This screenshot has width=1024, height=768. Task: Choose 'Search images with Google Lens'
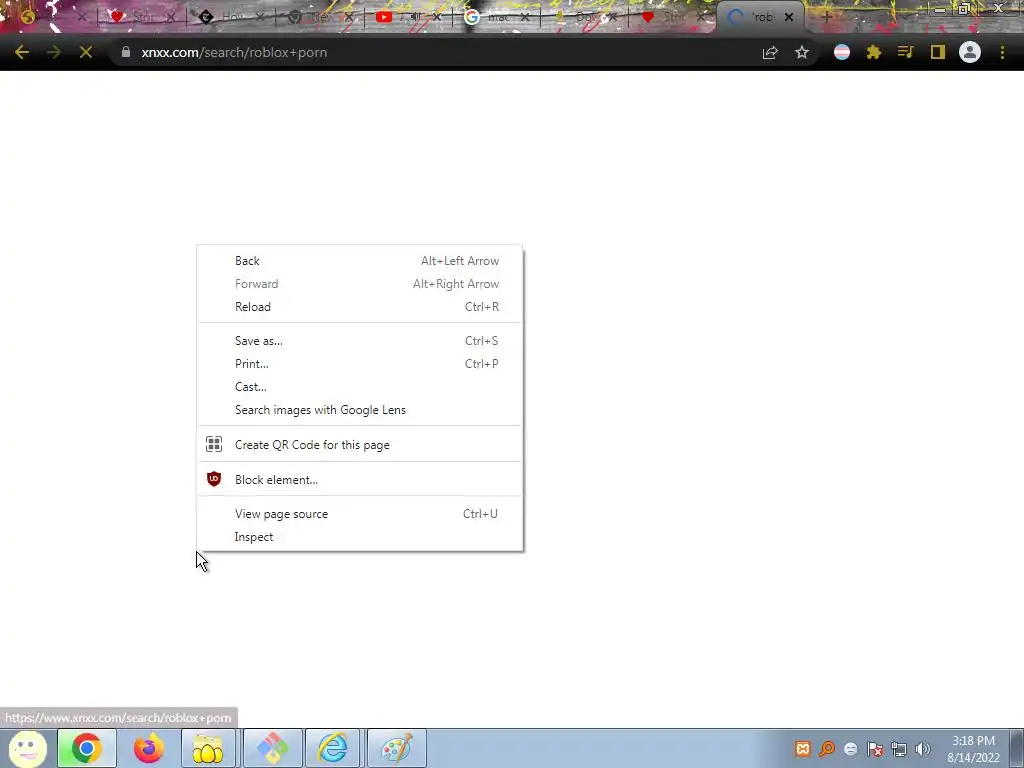click(359, 410)
